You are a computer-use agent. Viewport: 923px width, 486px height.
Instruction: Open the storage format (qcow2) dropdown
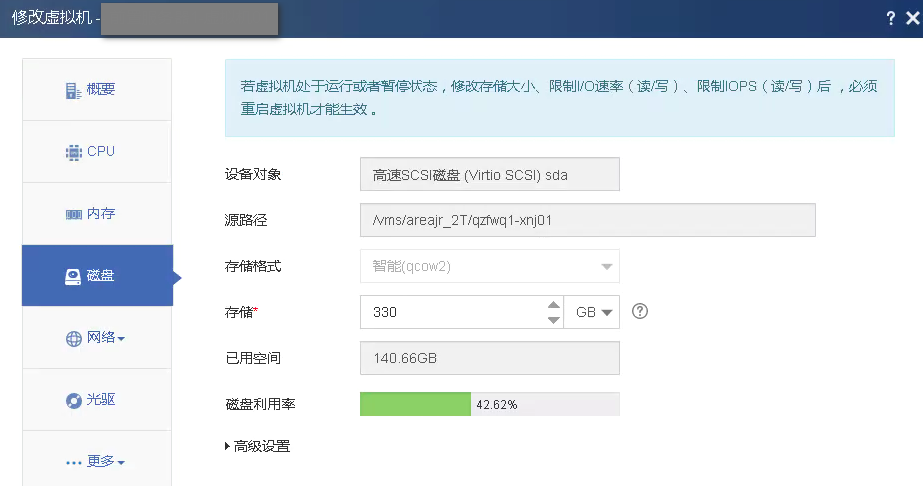pyautogui.click(x=605, y=267)
